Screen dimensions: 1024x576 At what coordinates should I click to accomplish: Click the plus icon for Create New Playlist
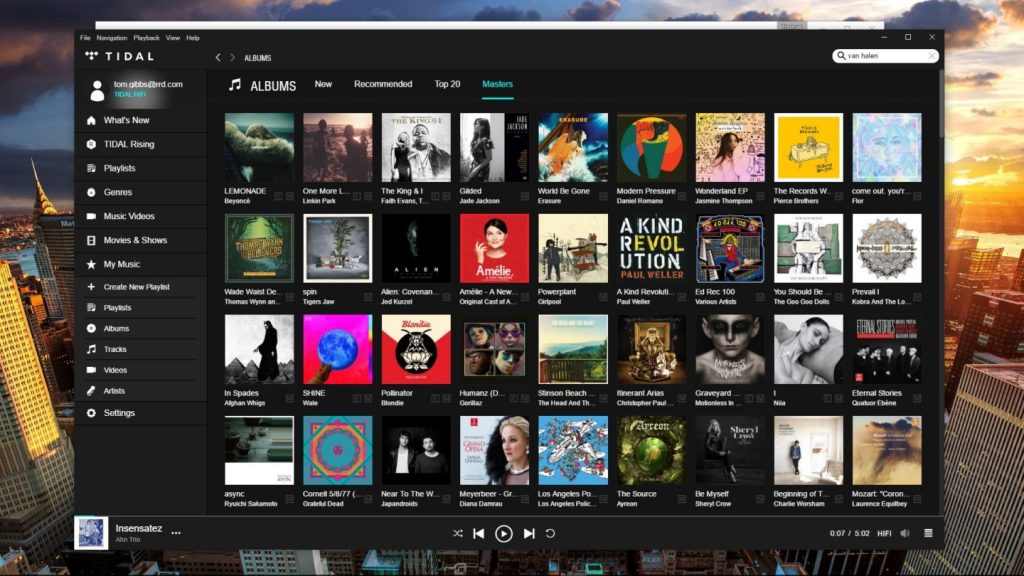pyautogui.click(x=91, y=287)
